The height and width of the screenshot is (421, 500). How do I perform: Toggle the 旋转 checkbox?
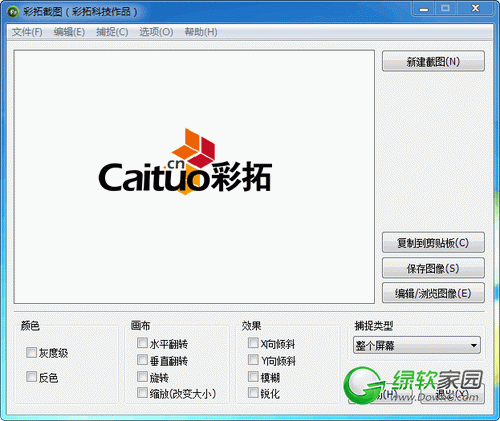tap(142, 377)
